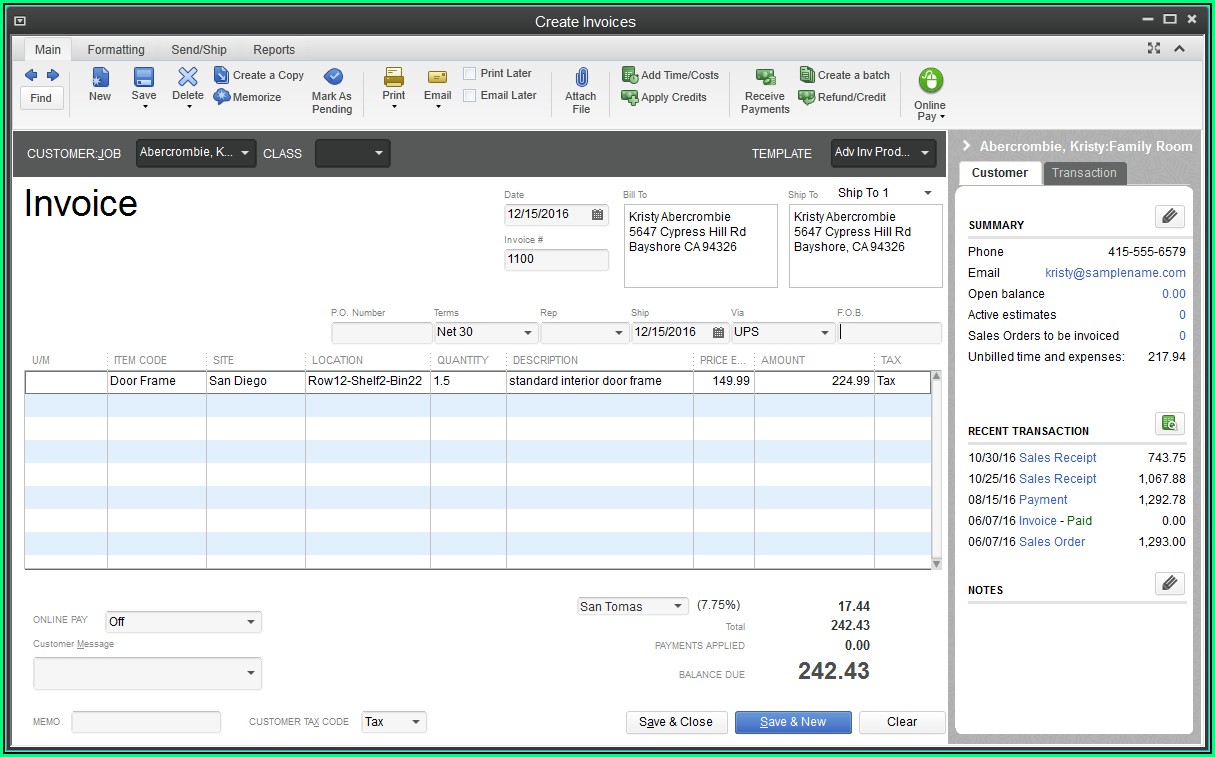This screenshot has height=757, width=1215.
Task: Edit customer summary with pencil icon
Action: (1169, 216)
